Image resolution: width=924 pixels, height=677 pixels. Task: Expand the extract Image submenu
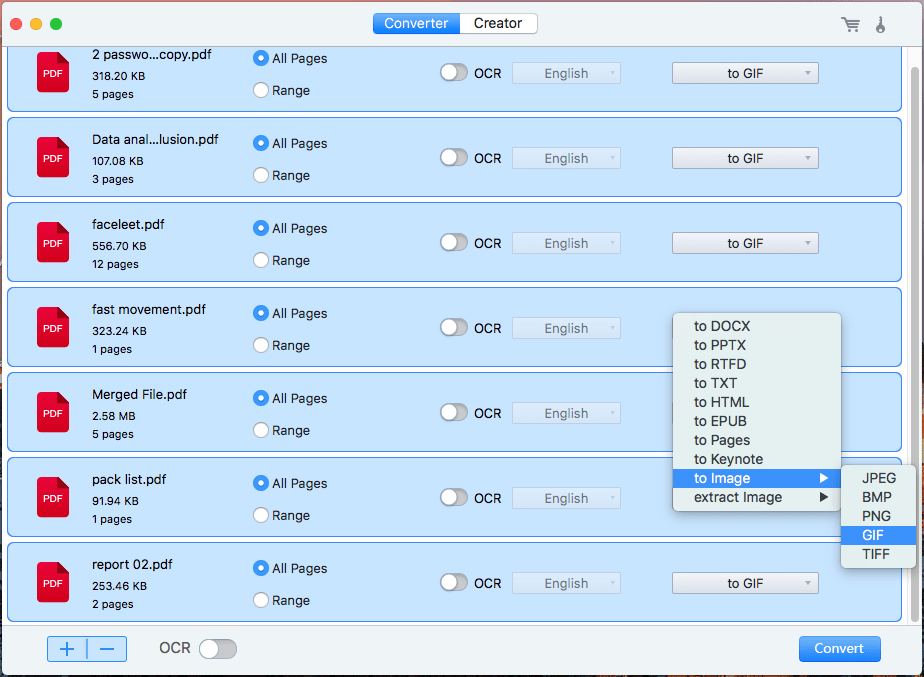coord(756,497)
